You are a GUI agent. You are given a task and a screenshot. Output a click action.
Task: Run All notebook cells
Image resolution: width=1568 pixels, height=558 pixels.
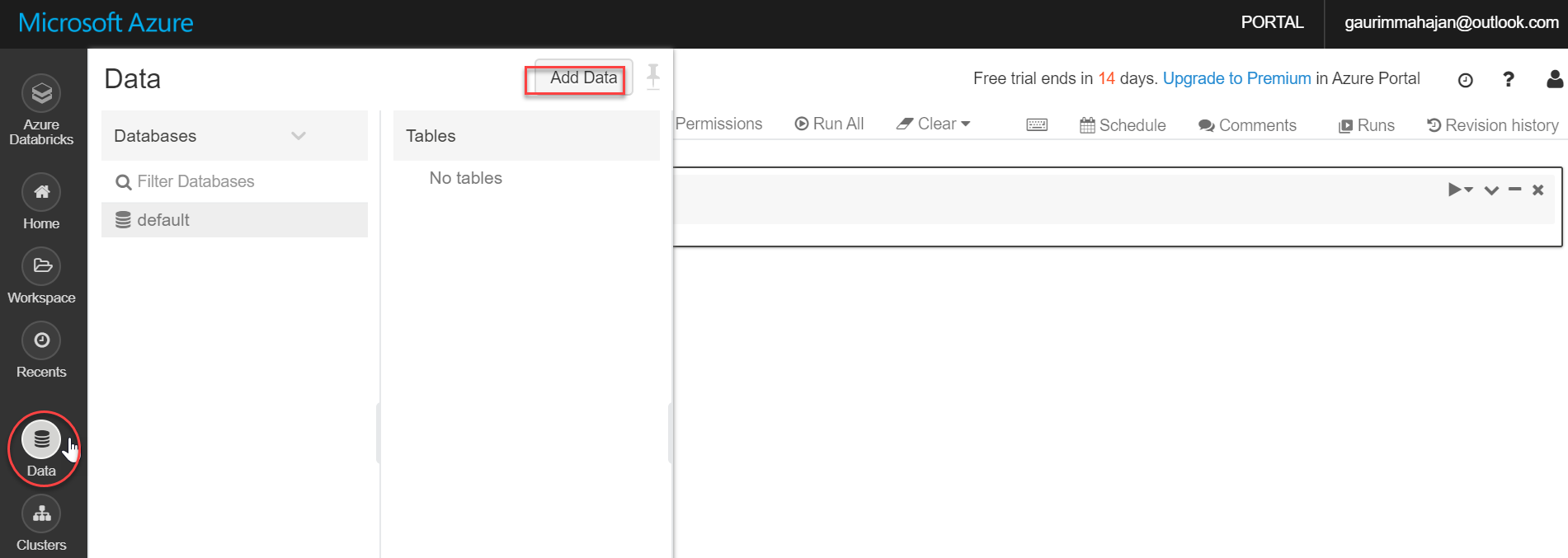(829, 124)
